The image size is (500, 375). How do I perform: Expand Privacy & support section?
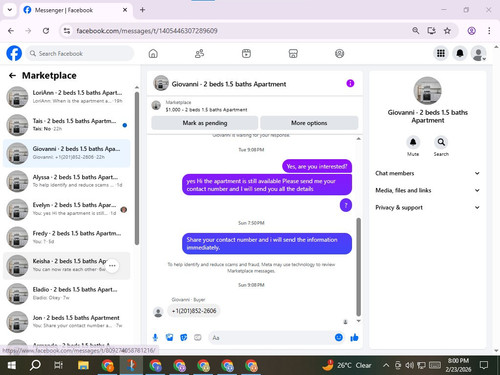click(x=428, y=207)
